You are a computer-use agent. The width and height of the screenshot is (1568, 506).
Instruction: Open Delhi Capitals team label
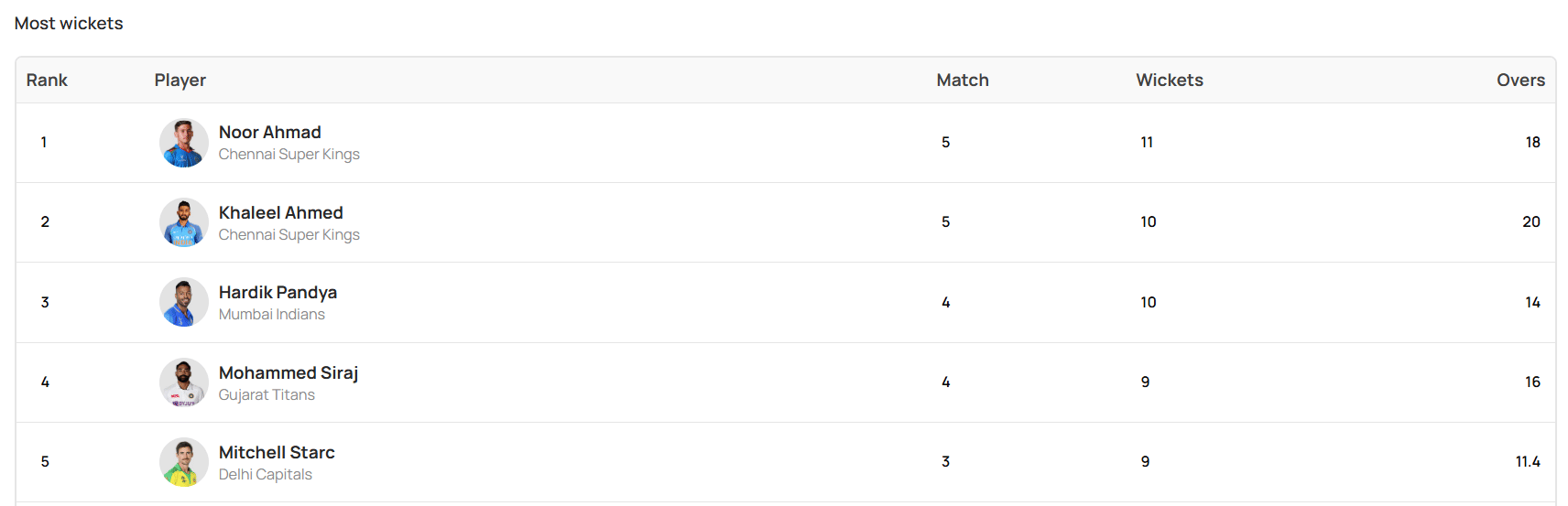pyautogui.click(x=265, y=474)
